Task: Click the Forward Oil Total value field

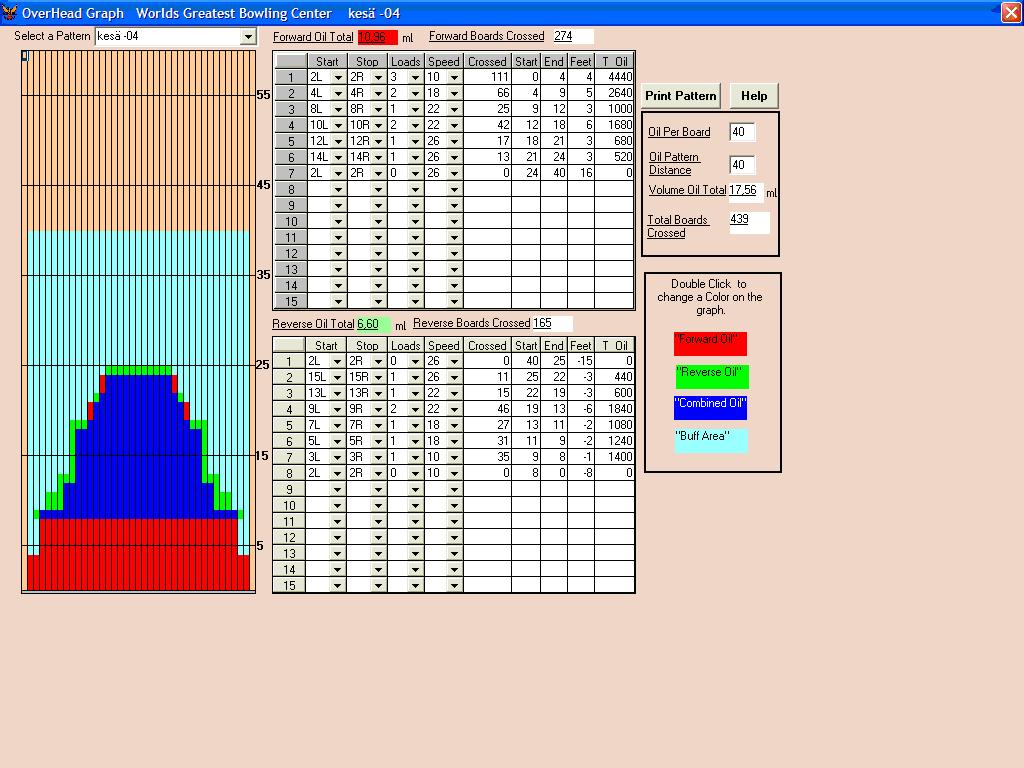Action: (377, 37)
